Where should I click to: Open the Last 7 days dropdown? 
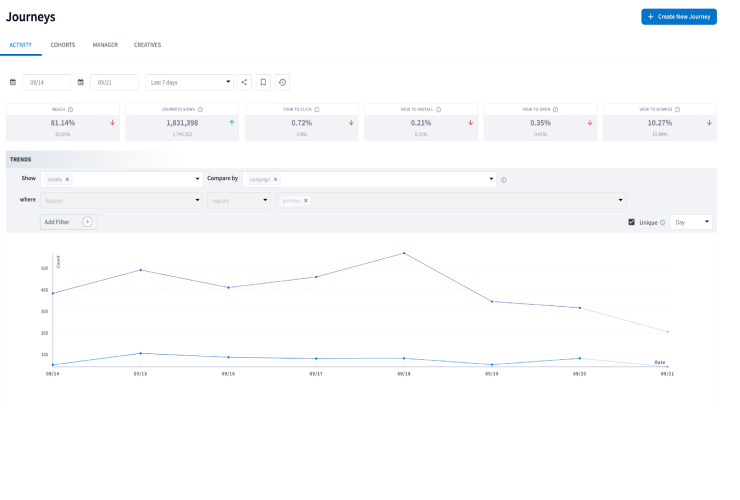(189, 82)
